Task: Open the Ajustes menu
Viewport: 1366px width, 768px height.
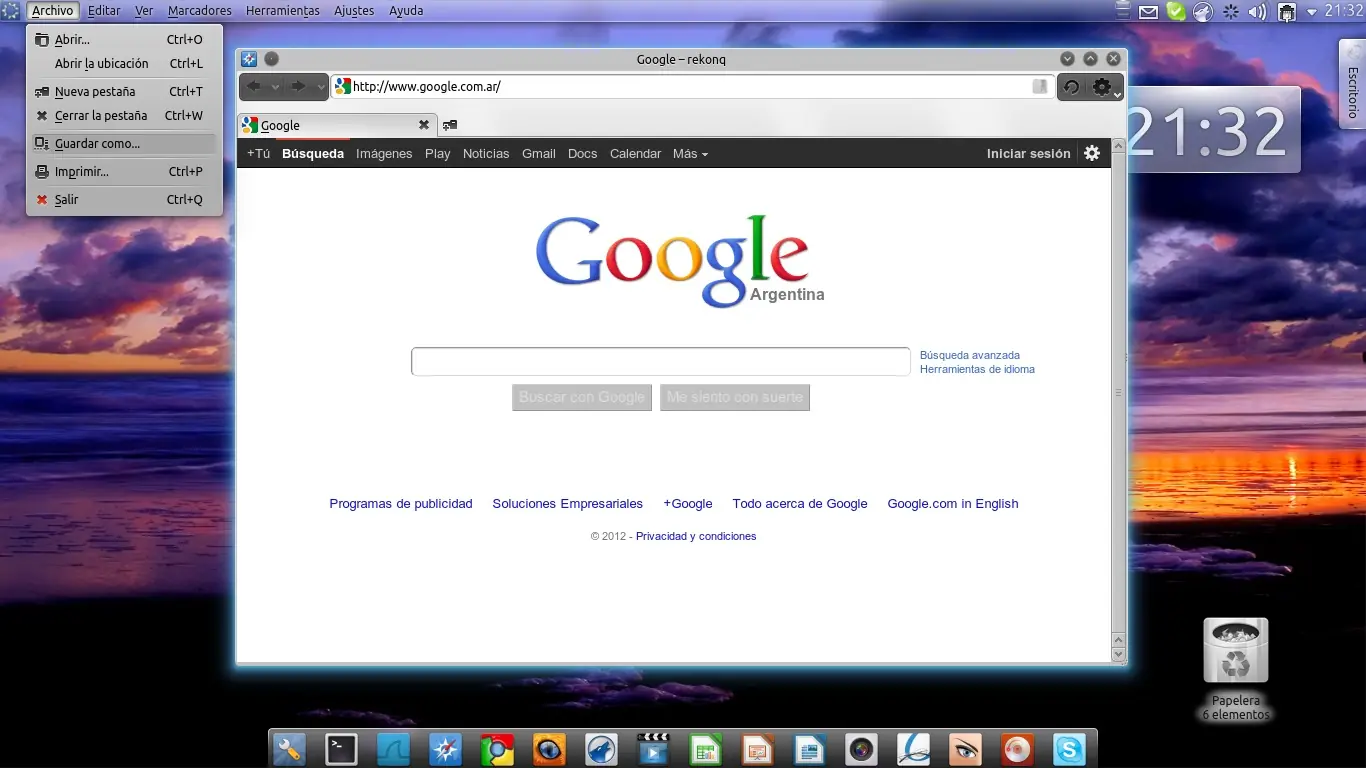Action: pos(354,11)
